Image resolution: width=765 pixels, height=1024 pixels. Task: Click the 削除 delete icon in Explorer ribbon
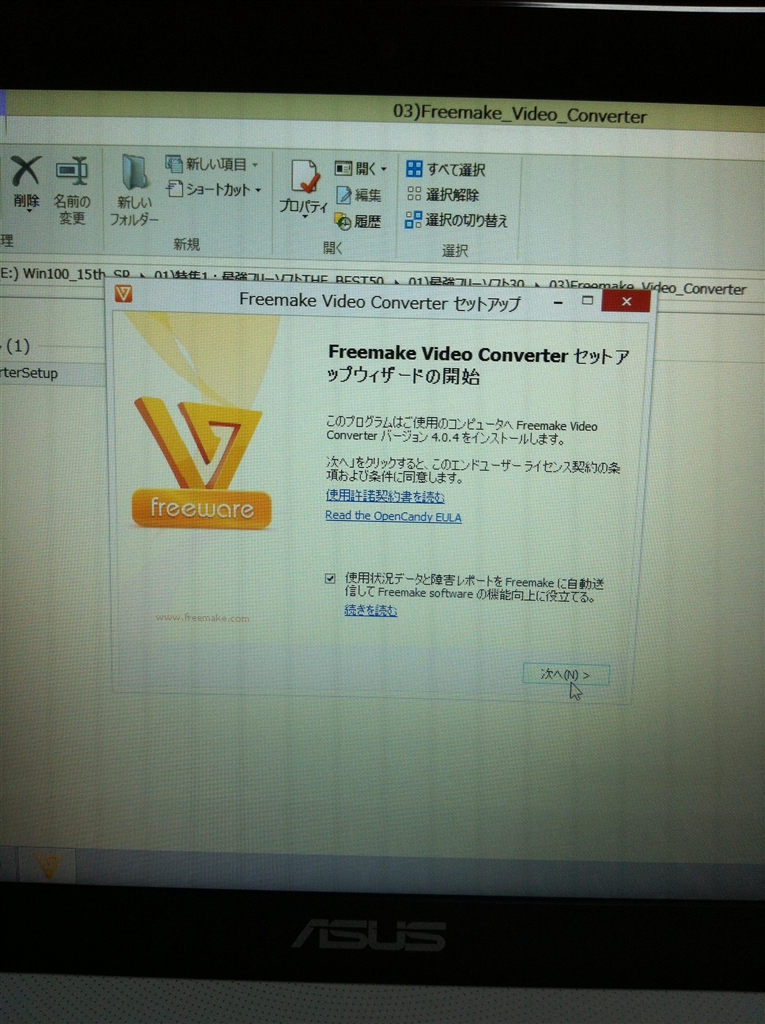tap(25, 171)
